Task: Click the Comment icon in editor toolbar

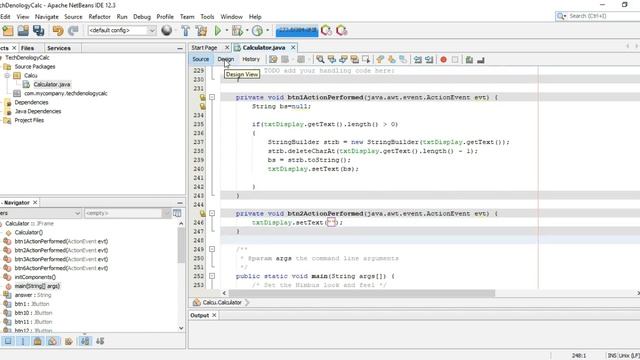Action: click(469, 60)
